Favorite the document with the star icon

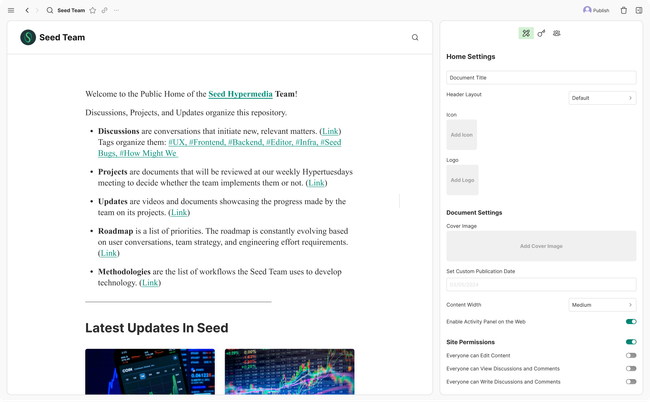pos(93,10)
